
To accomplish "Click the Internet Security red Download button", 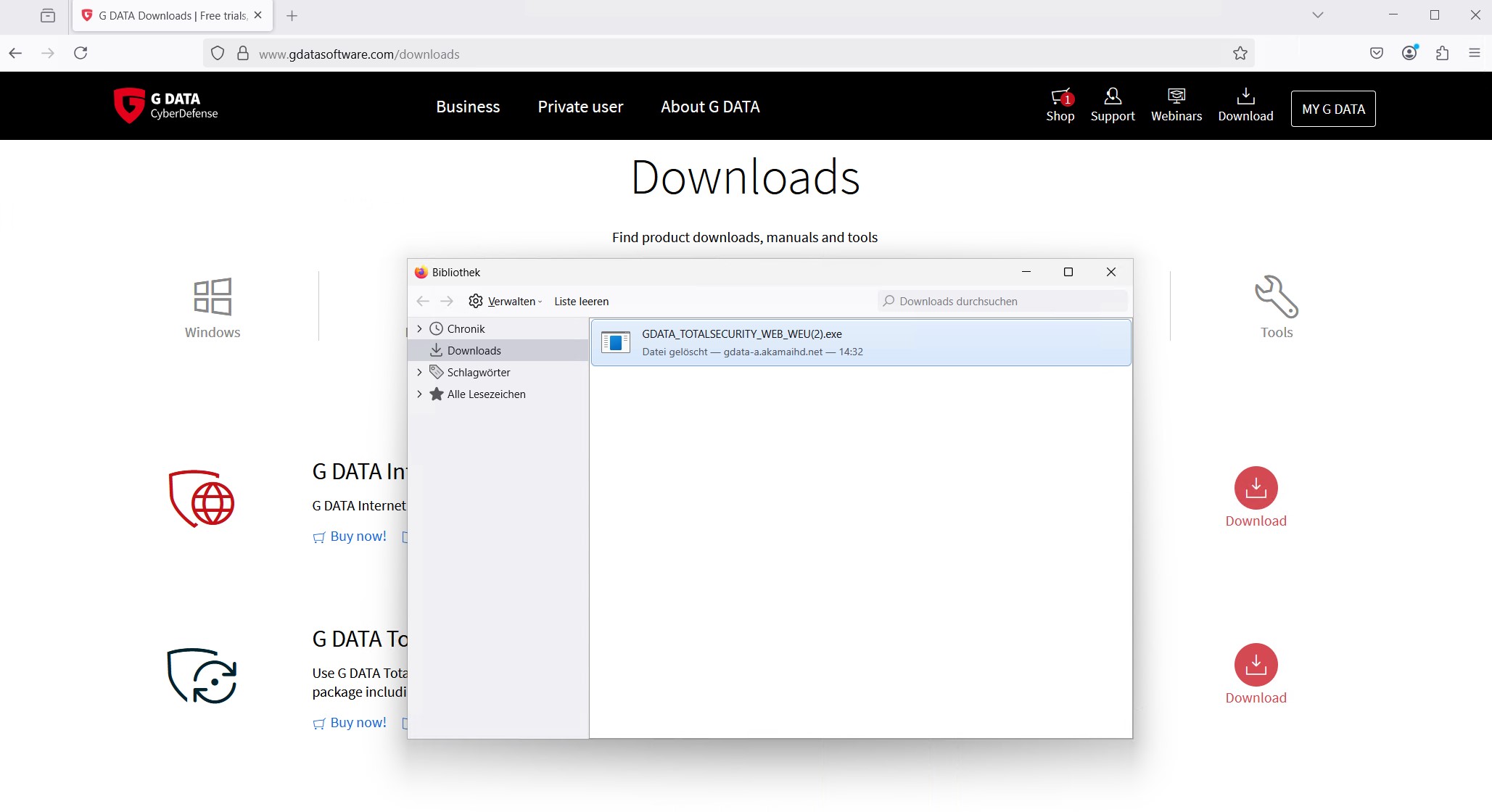I will [1256, 497].
